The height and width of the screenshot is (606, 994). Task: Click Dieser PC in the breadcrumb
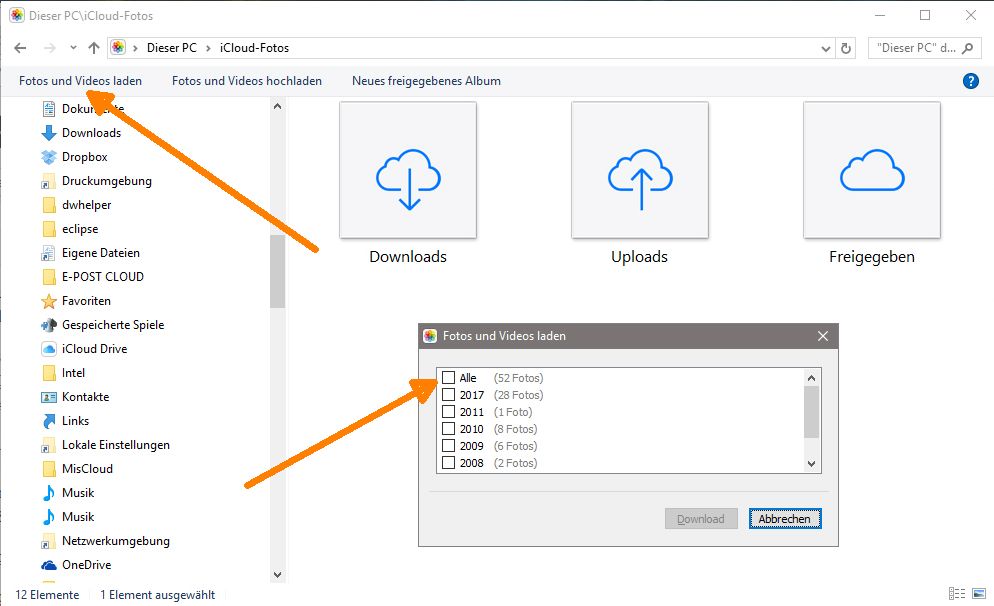pos(172,48)
